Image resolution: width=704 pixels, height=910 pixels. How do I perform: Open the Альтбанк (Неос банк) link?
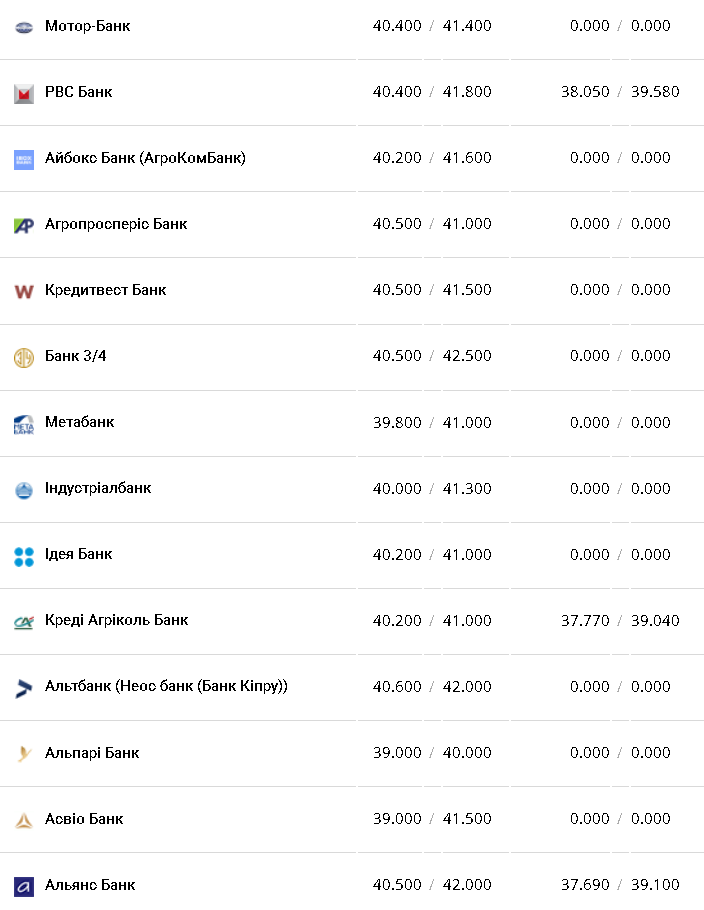click(166, 686)
